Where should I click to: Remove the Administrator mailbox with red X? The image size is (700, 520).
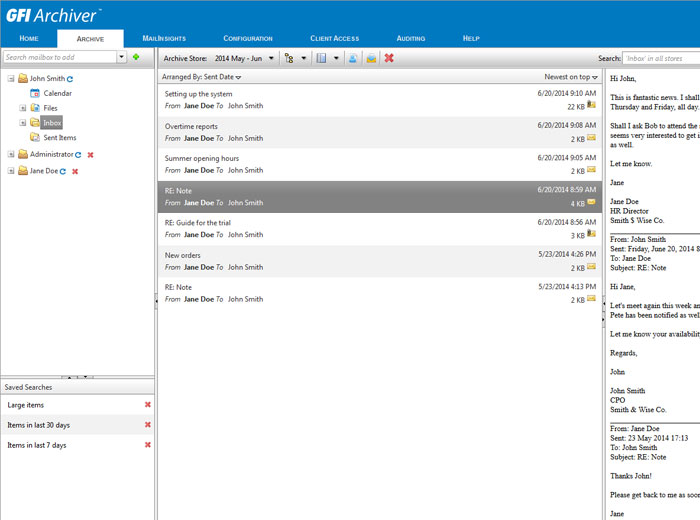tap(91, 155)
